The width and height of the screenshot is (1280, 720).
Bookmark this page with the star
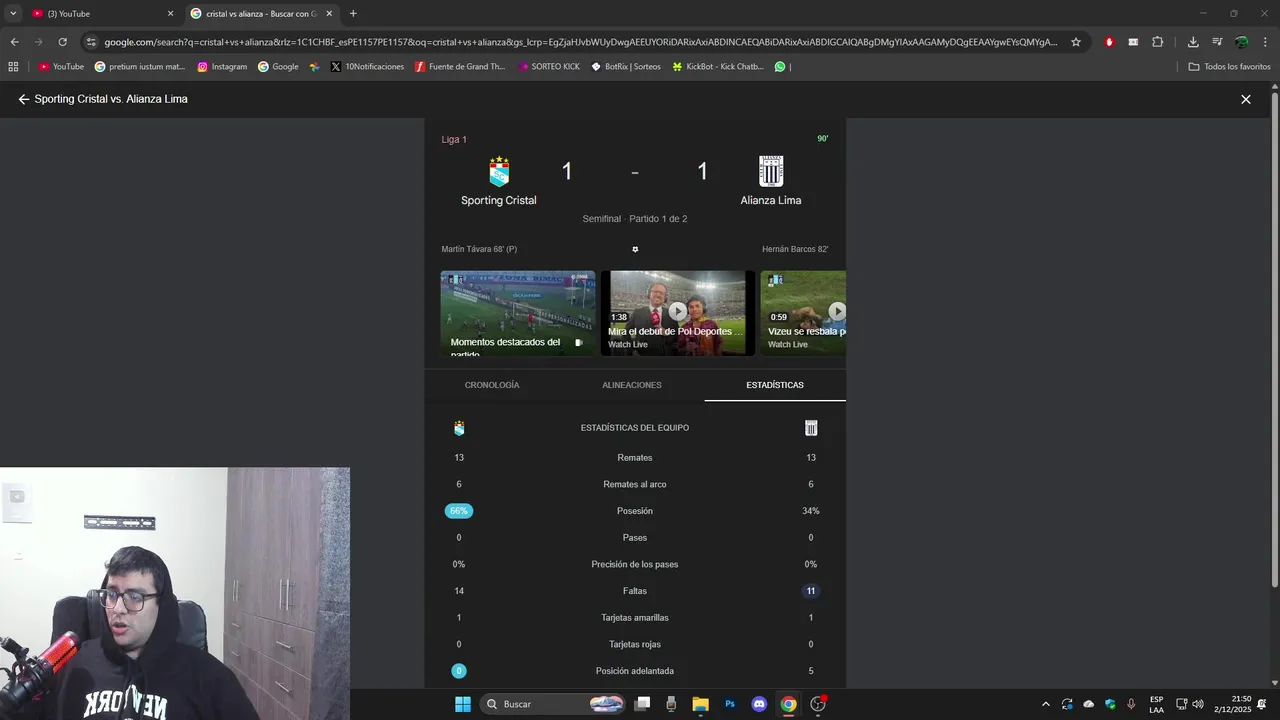[x=1076, y=42]
